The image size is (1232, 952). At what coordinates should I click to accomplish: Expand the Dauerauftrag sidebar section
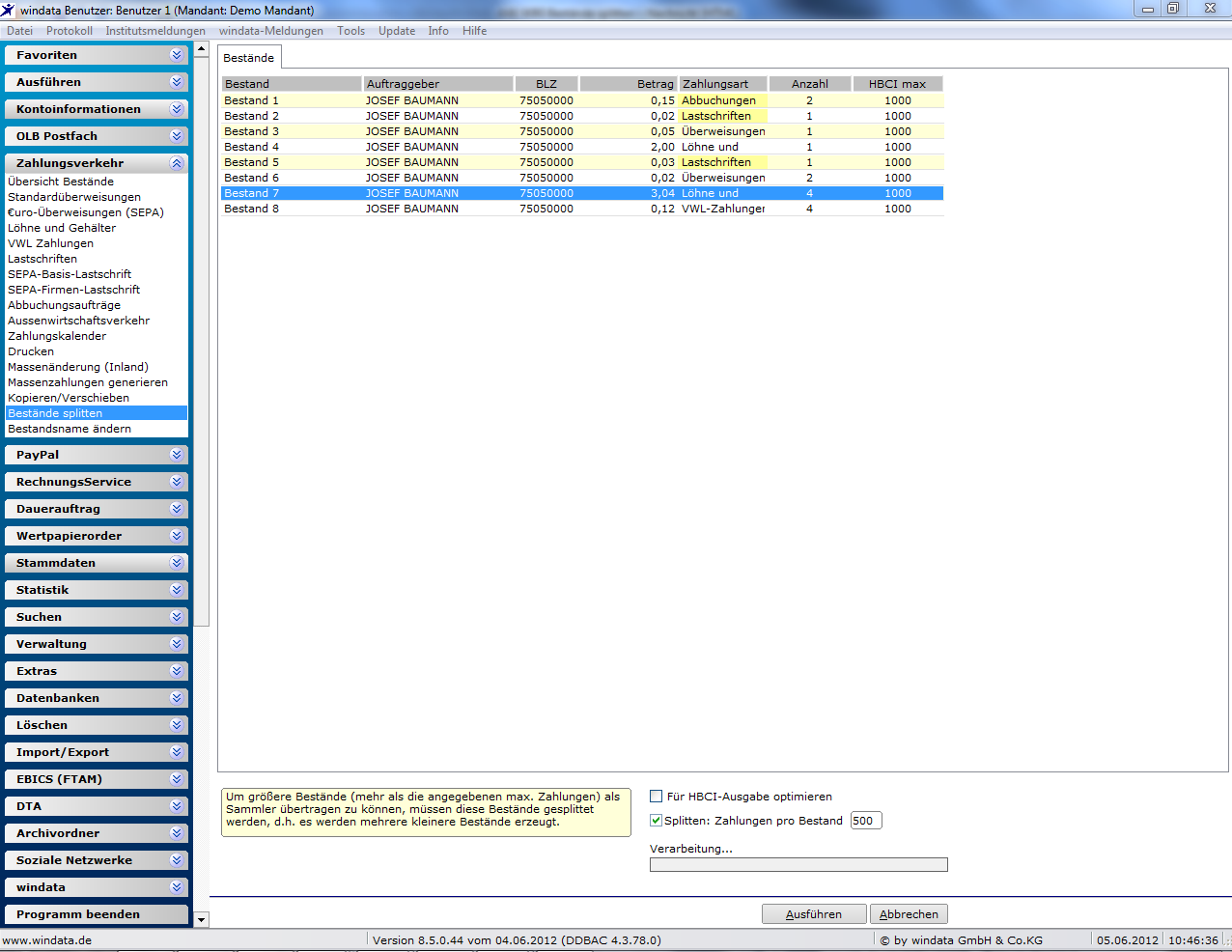coord(96,509)
